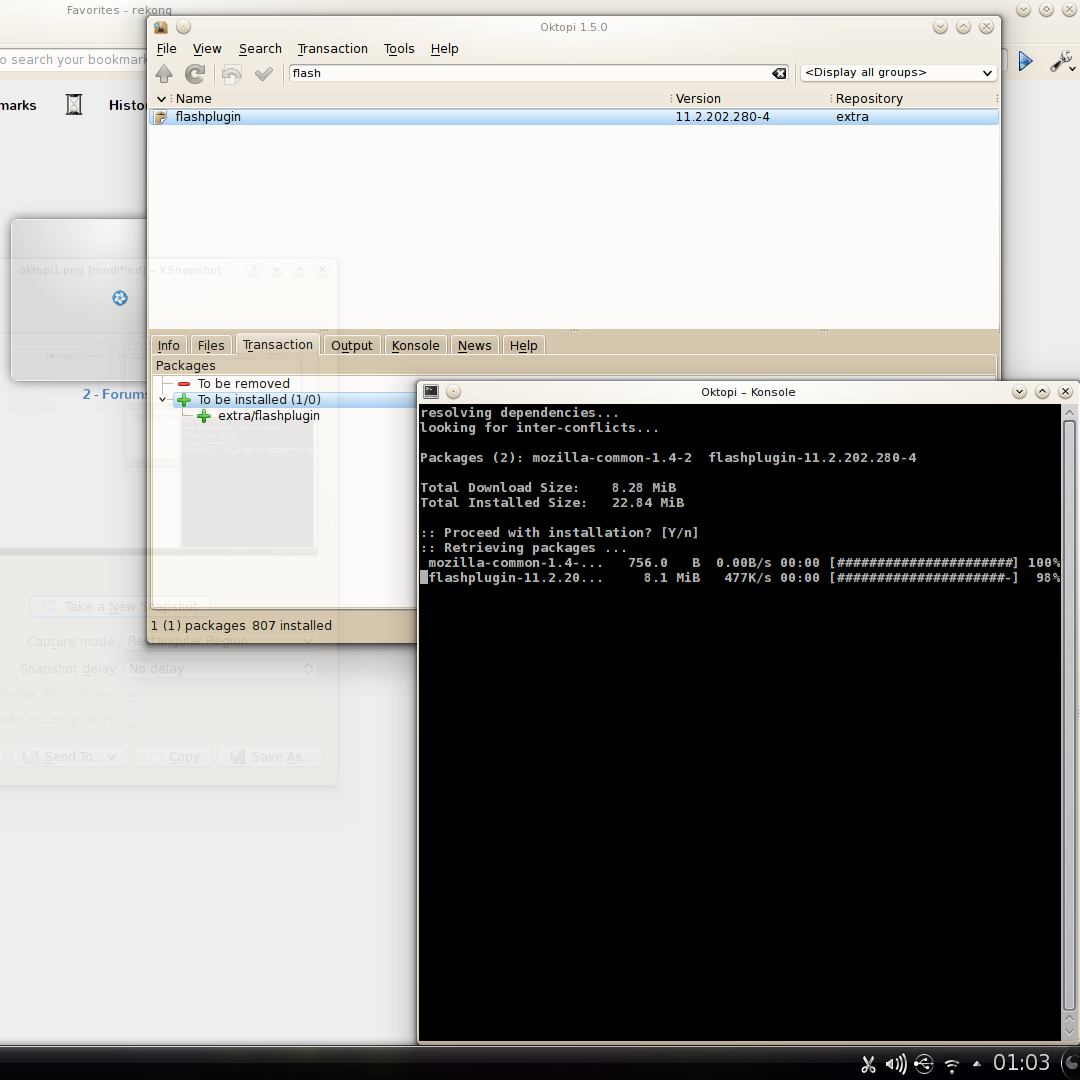Open the Transaction menu in Oktopi
The height and width of the screenshot is (1080, 1080).
333,49
